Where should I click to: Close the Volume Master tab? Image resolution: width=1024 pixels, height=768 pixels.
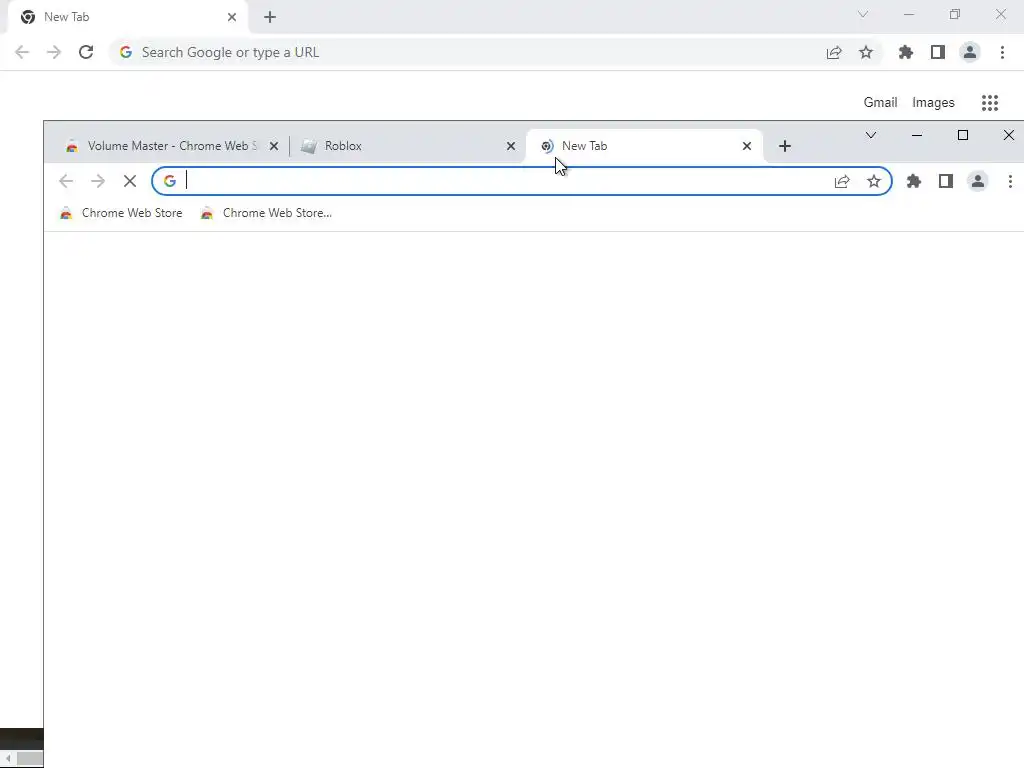pos(274,146)
